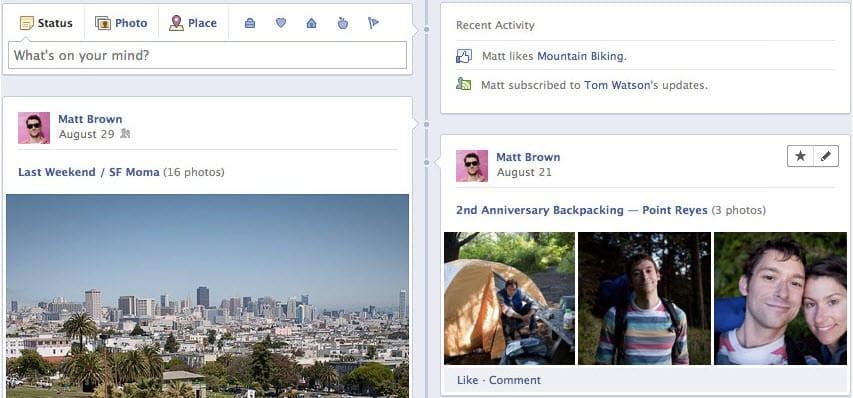This screenshot has height=398, width=853.
Task: Select the Photo composer tab
Action: (121, 23)
